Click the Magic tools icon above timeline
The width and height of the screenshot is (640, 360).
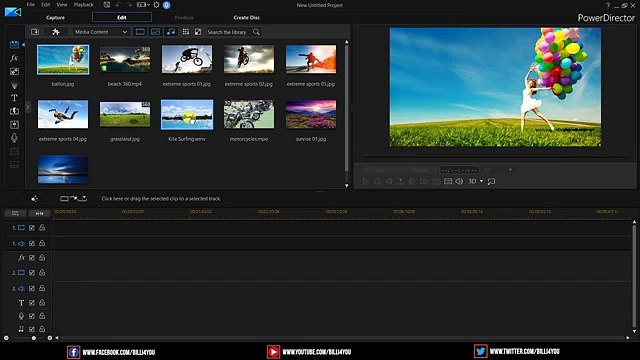point(35,198)
